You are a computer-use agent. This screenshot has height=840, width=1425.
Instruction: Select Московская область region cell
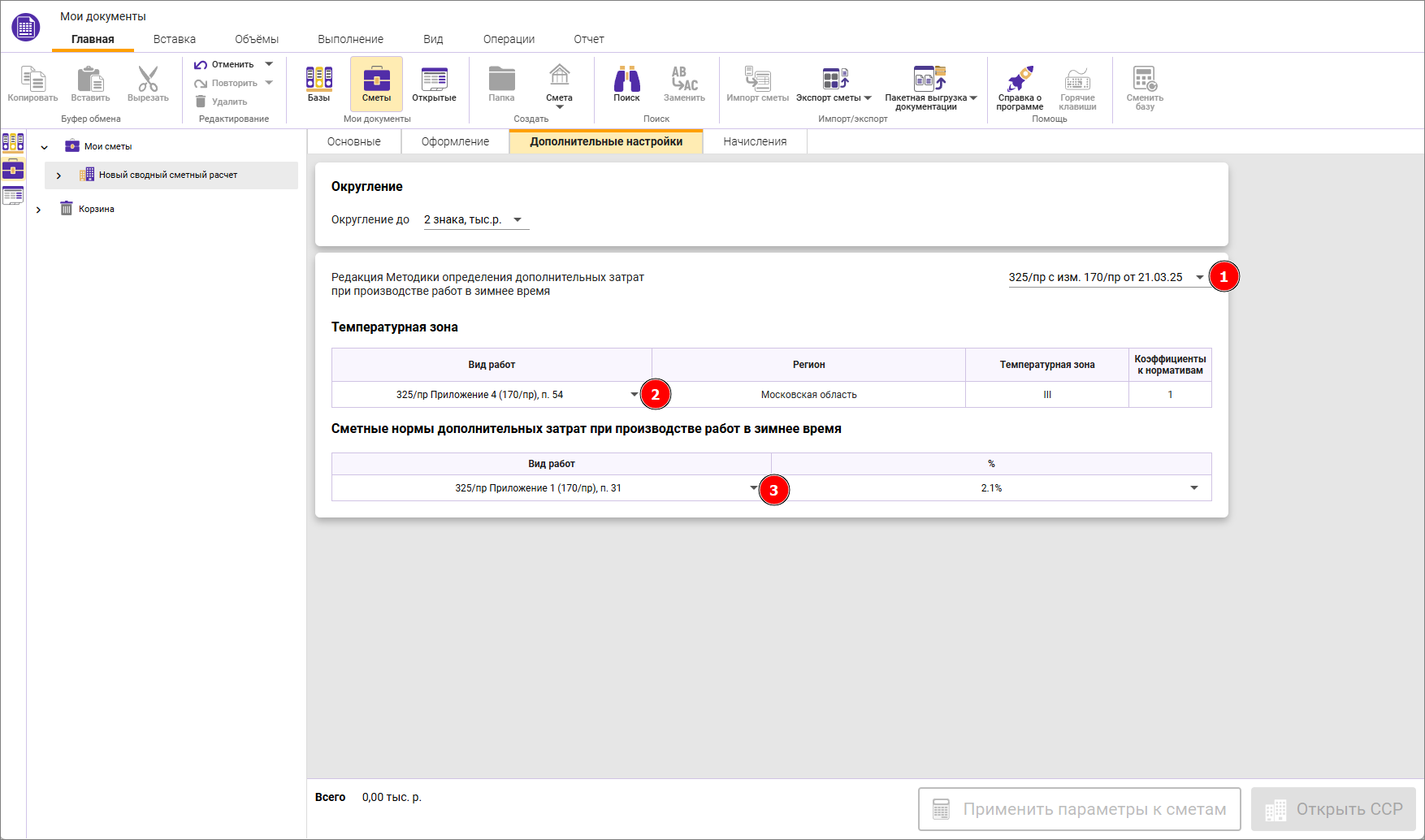point(808,395)
